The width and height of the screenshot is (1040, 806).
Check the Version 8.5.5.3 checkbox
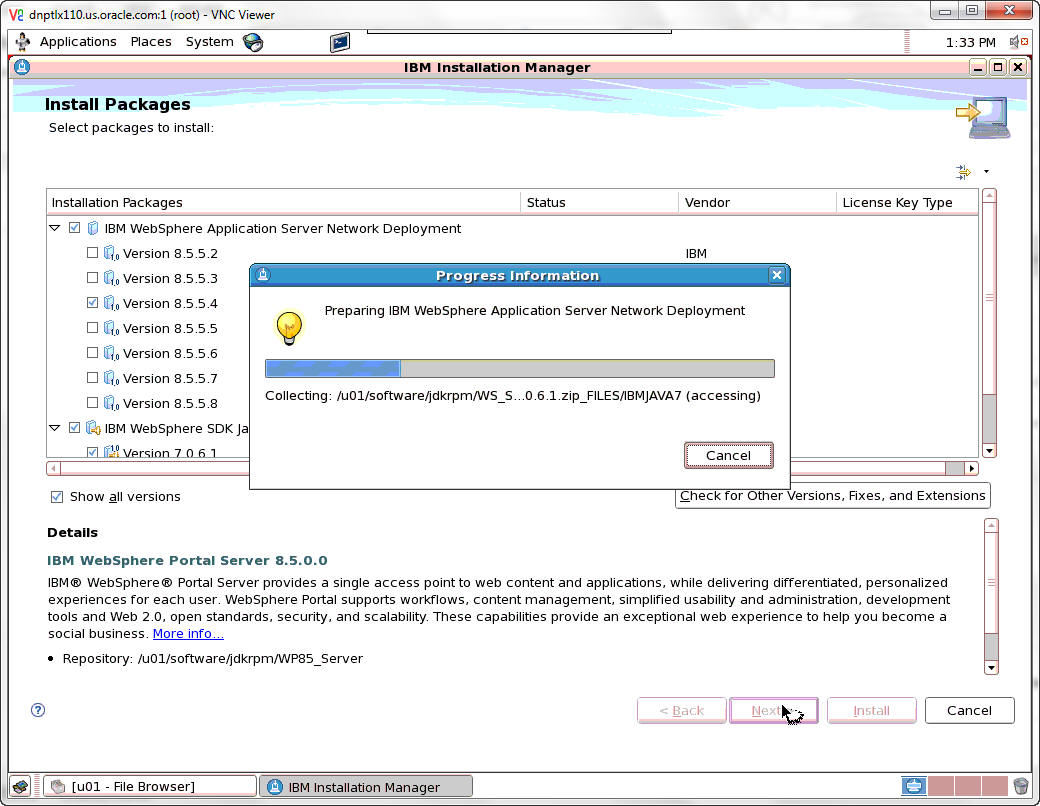point(92,278)
